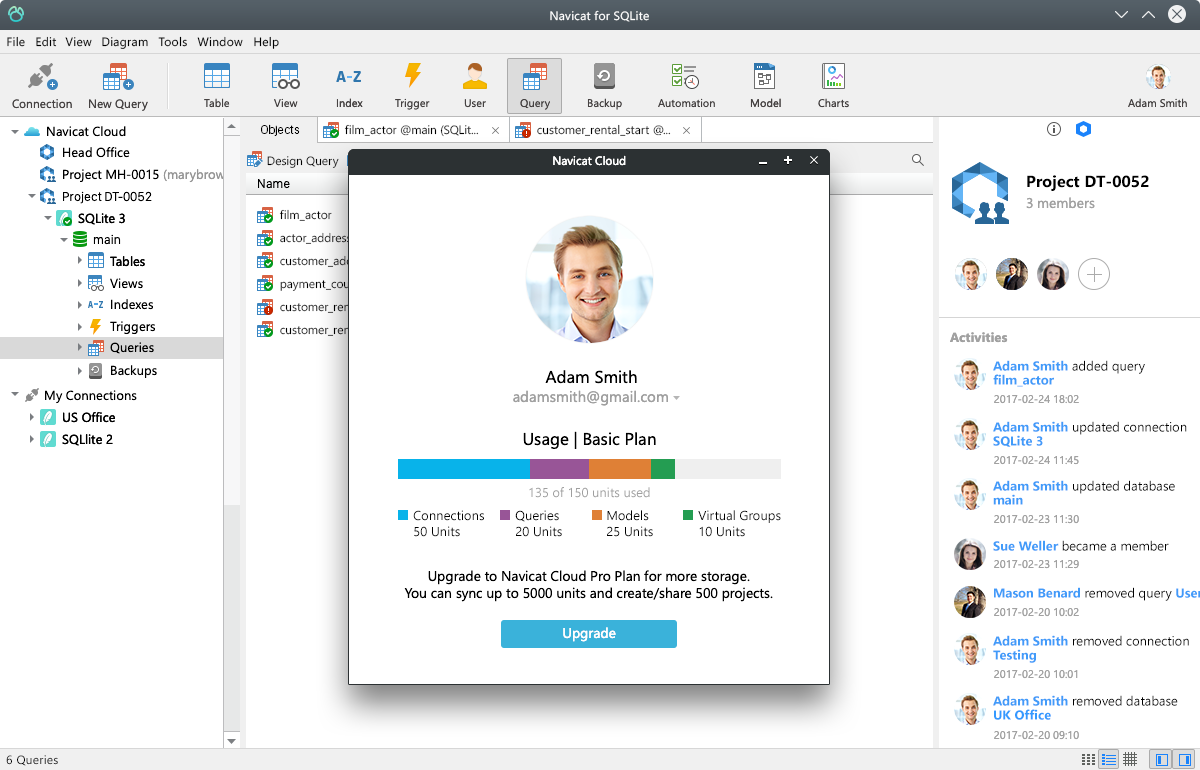The image size is (1200, 770).
Task: Open the Connection toolbar tool
Action: tap(42, 86)
